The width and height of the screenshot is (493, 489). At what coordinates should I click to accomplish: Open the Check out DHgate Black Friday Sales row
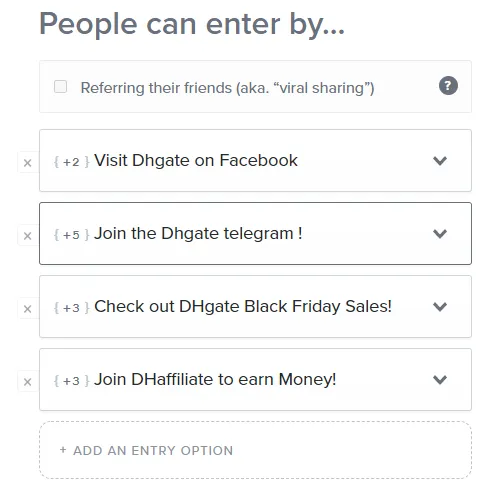tap(255, 306)
